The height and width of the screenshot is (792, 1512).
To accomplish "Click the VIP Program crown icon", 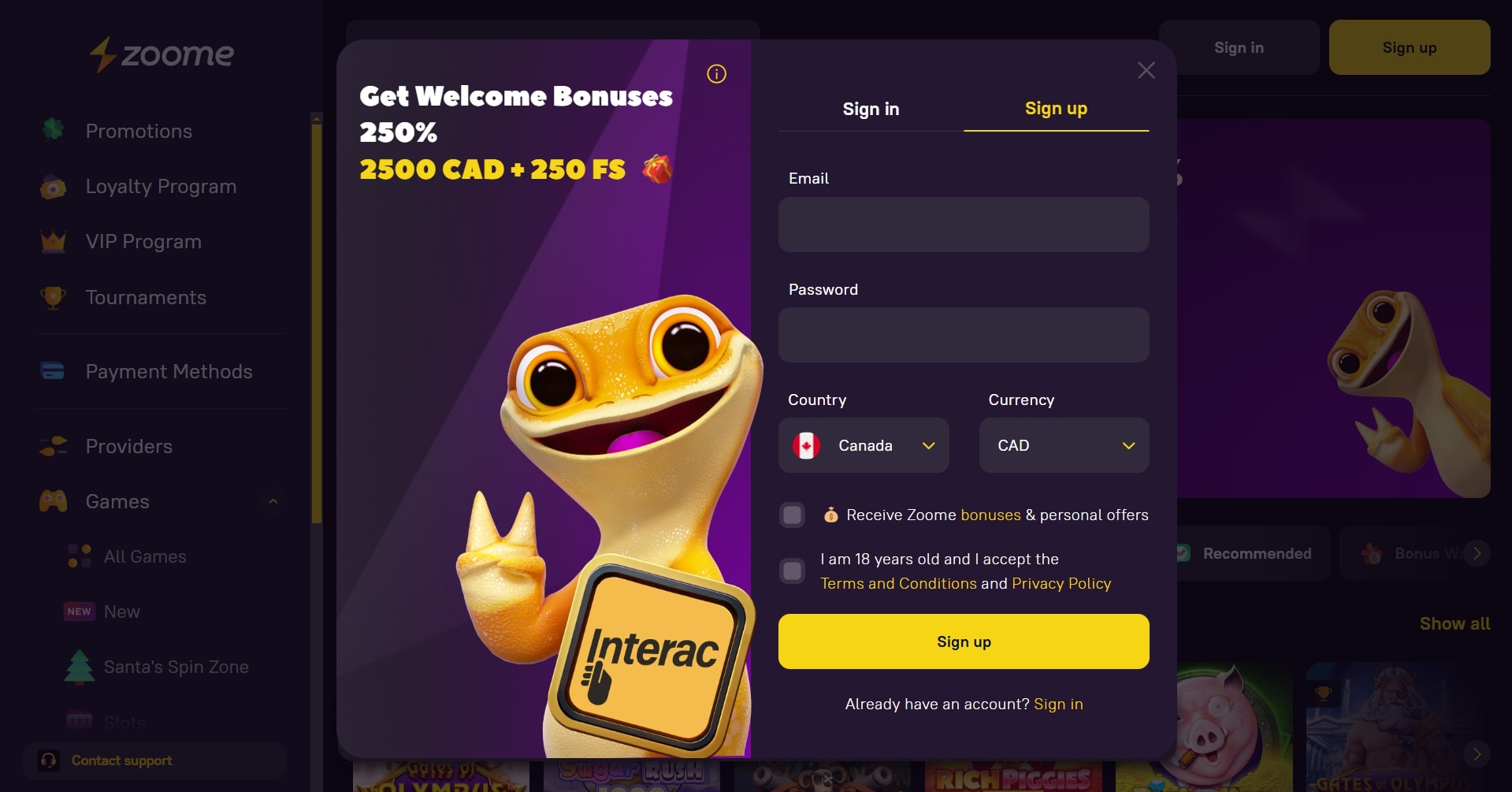I will click(x=53, y=242).
